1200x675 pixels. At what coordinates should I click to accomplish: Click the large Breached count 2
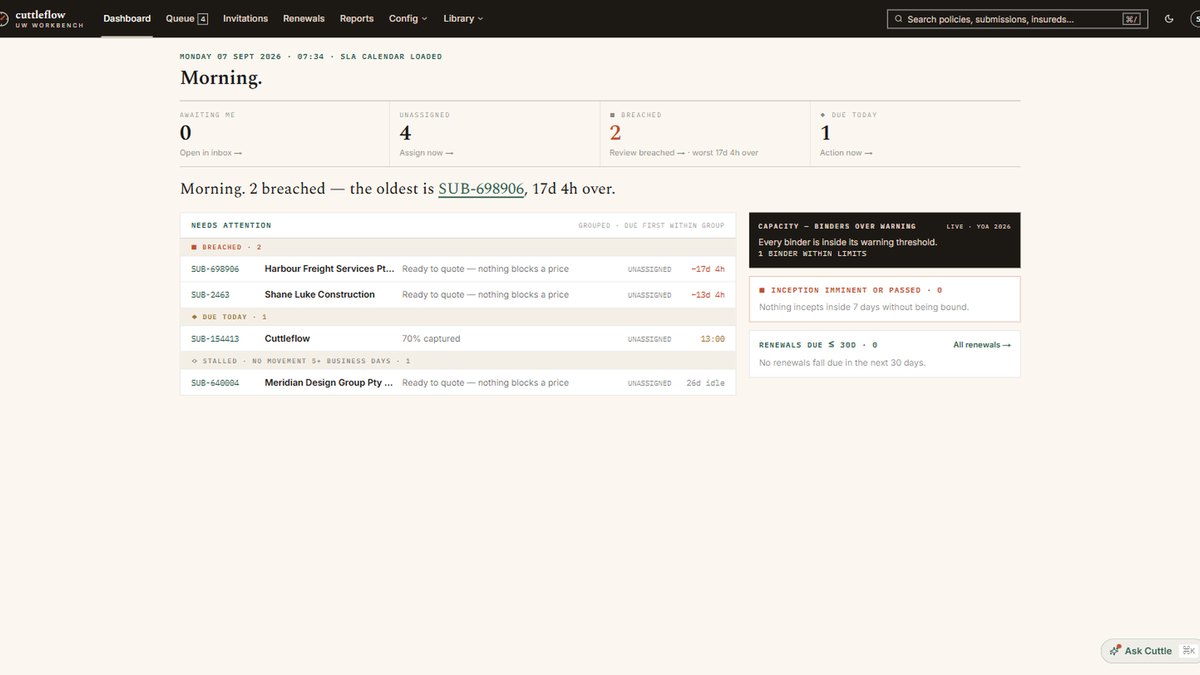pos(615,132)
